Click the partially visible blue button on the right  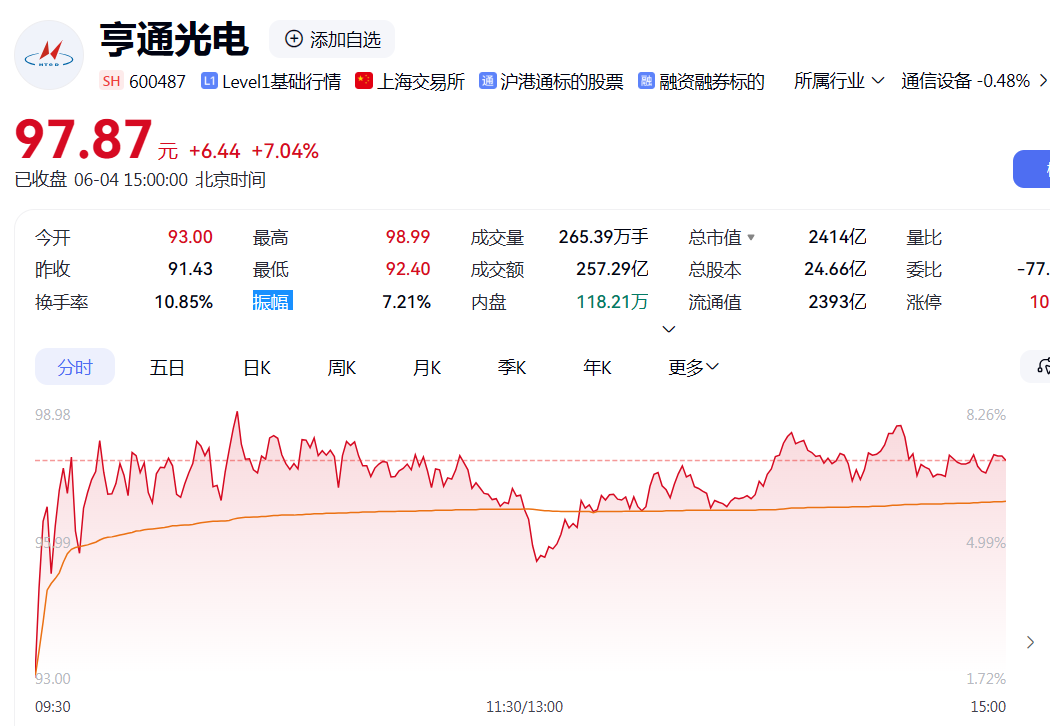point(1032,169)
